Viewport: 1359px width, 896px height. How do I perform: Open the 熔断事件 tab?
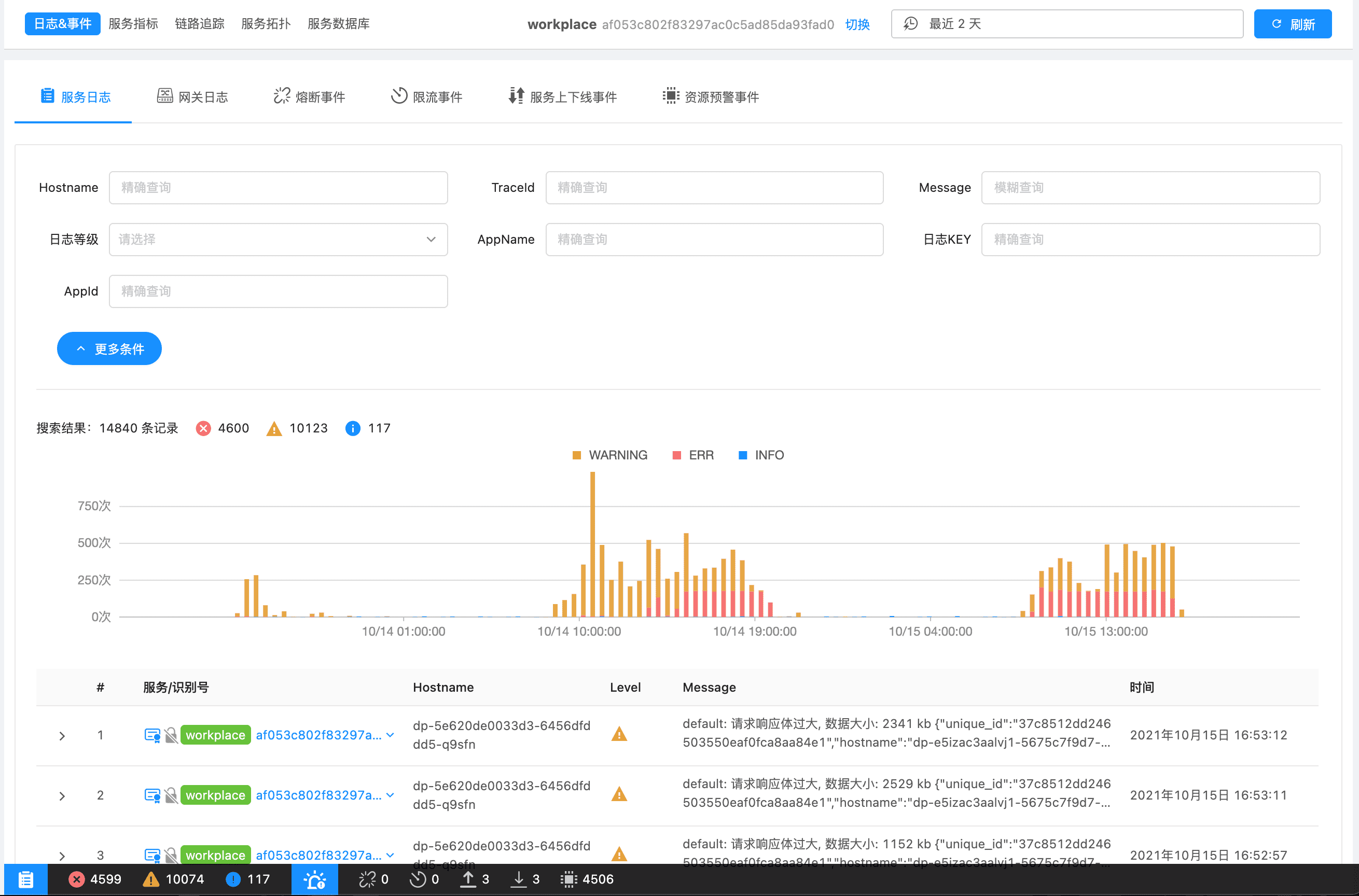click(309, 96)
